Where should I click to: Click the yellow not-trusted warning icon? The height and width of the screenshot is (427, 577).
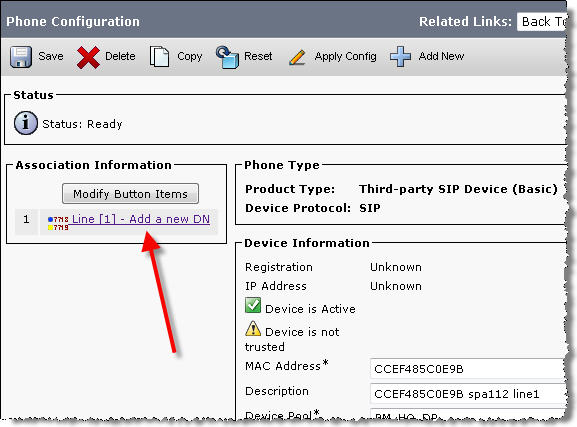(253, 328)
